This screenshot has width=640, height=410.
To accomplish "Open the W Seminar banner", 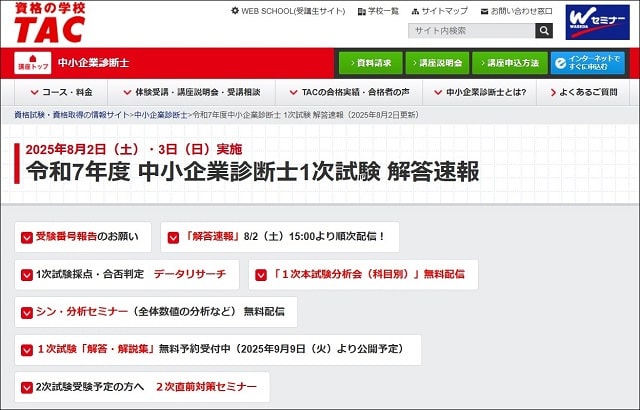I will click(598, 22).
